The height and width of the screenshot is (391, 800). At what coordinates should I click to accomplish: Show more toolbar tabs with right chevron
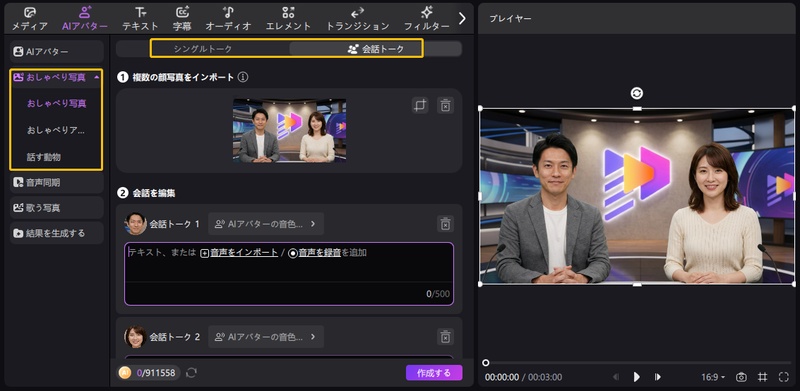click(x=462, y=18)
